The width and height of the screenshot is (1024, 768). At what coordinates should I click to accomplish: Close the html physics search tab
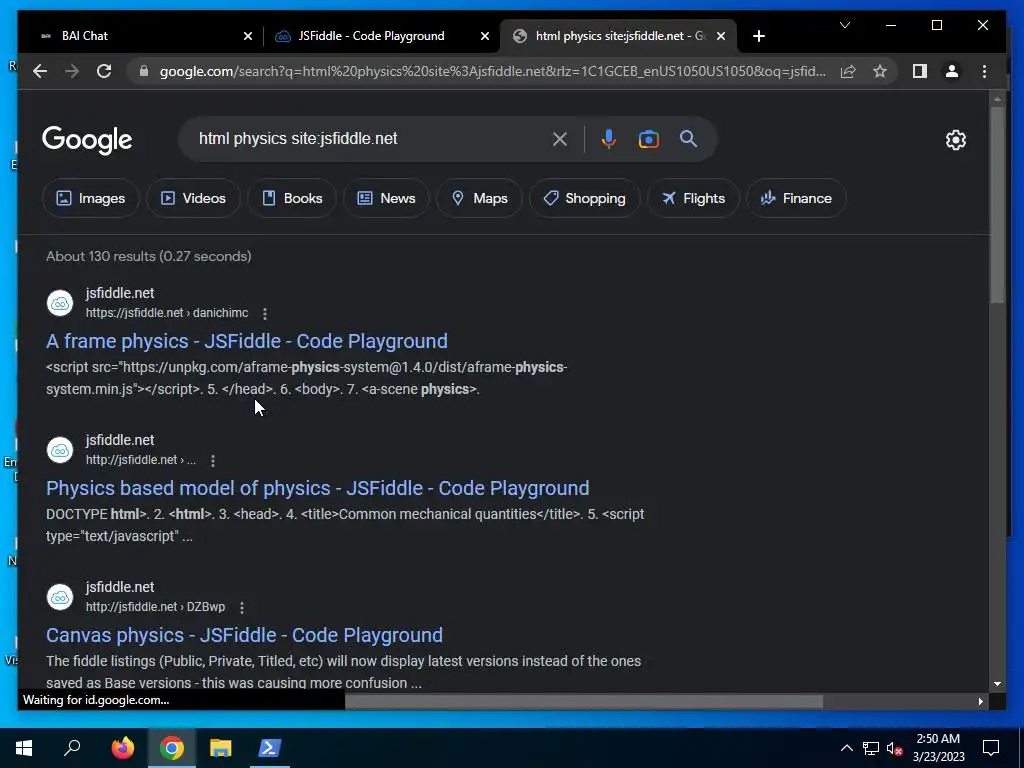tap(721, 37)
